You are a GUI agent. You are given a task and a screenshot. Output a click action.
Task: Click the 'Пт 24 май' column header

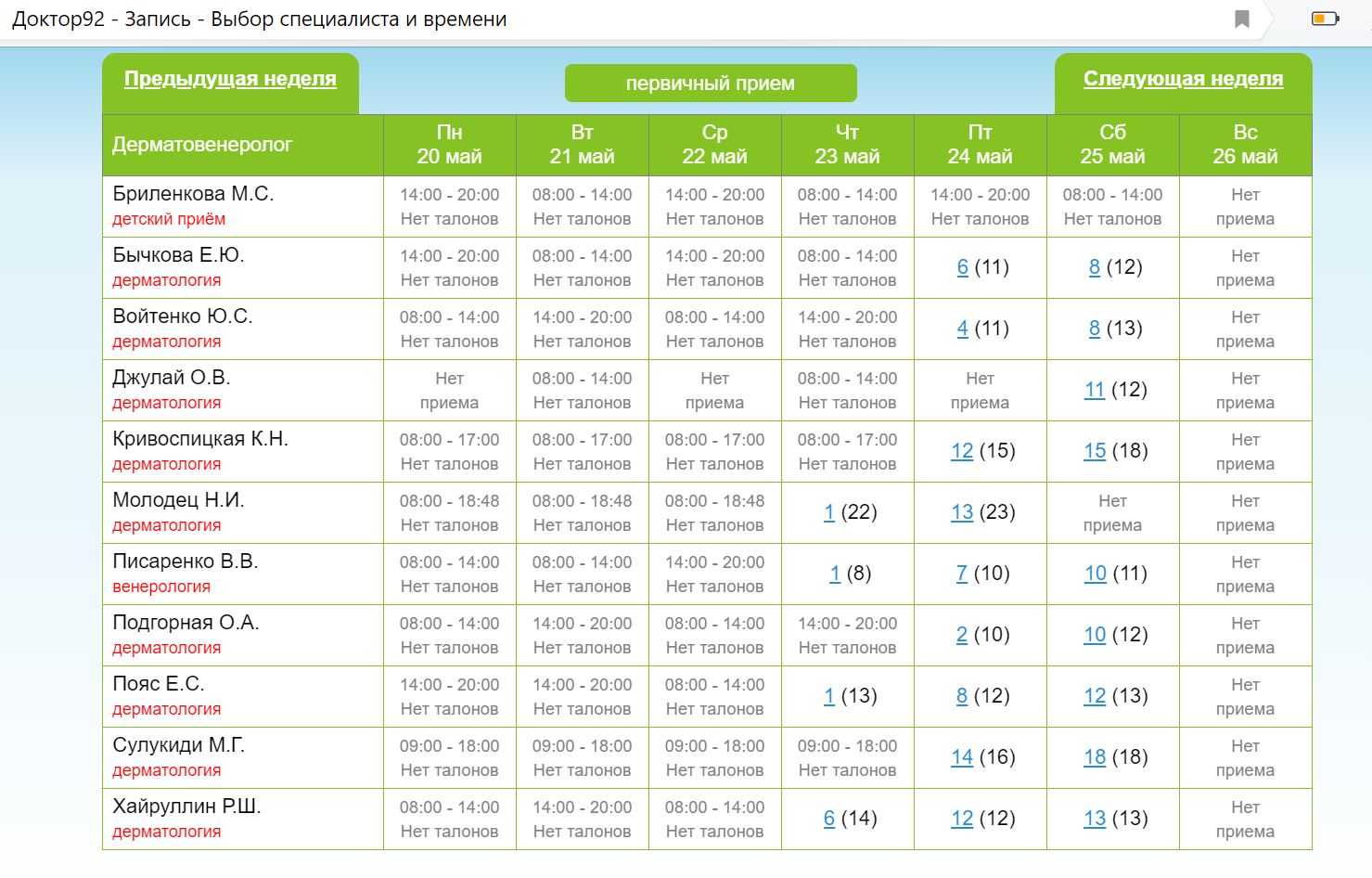(981, 145)
